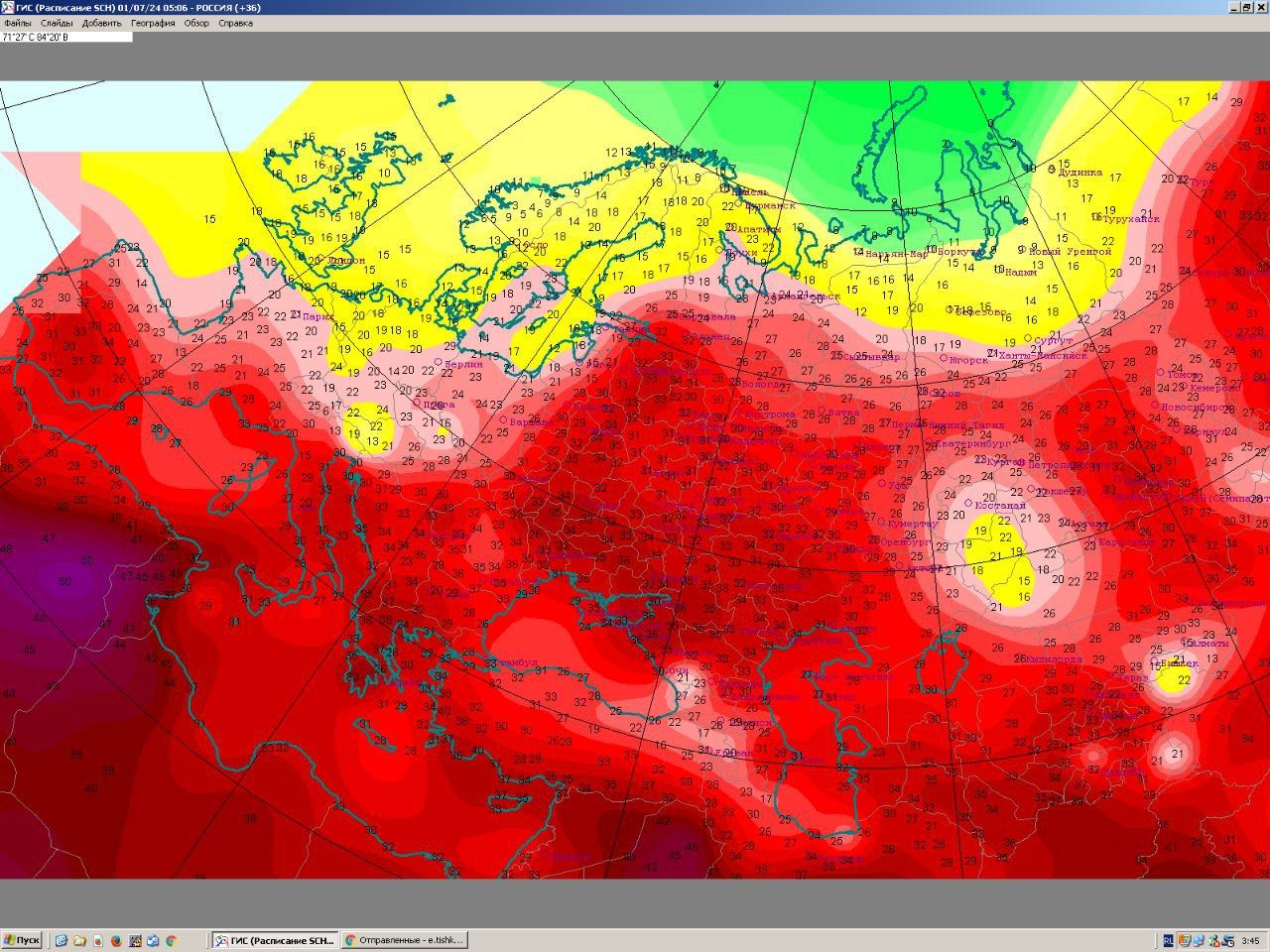Viewport: 1270px width, 952px height.
Task: Open the Справка menu
Action: (x=235, y=23)
